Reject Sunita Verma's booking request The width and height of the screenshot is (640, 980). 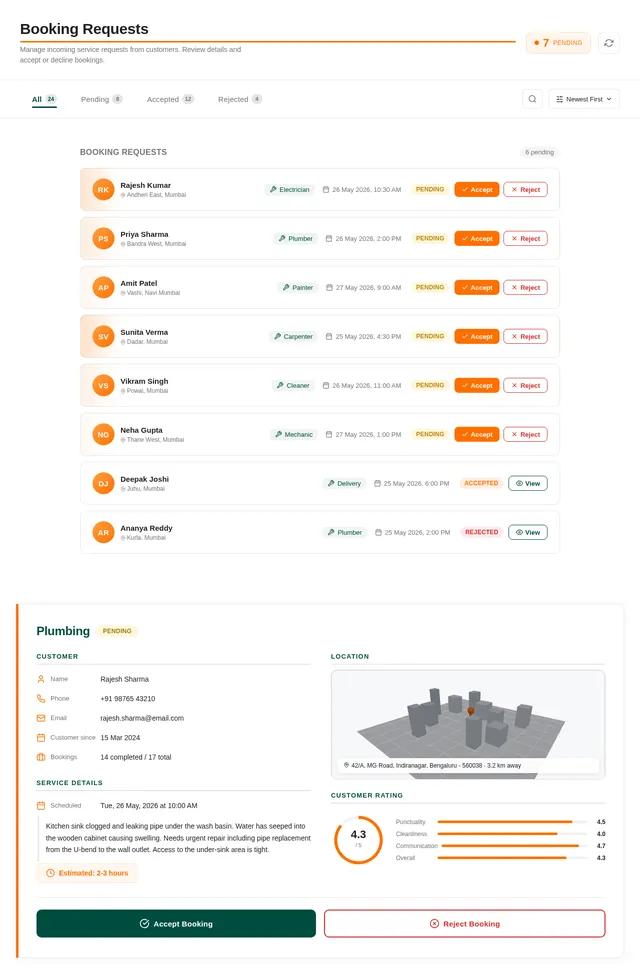[x=526, y=337]
